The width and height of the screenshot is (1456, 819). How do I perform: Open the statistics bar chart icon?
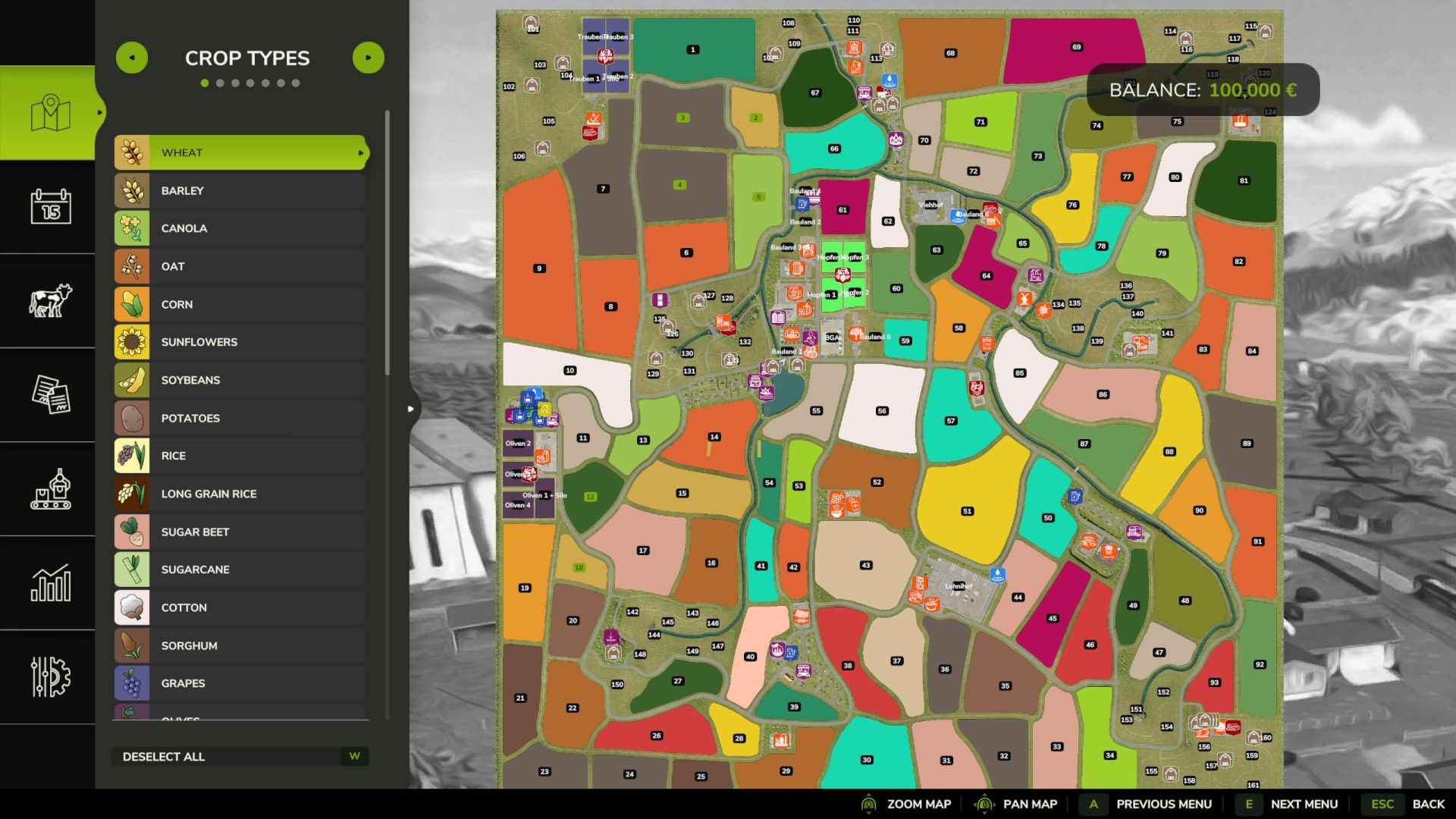[50, 582]
